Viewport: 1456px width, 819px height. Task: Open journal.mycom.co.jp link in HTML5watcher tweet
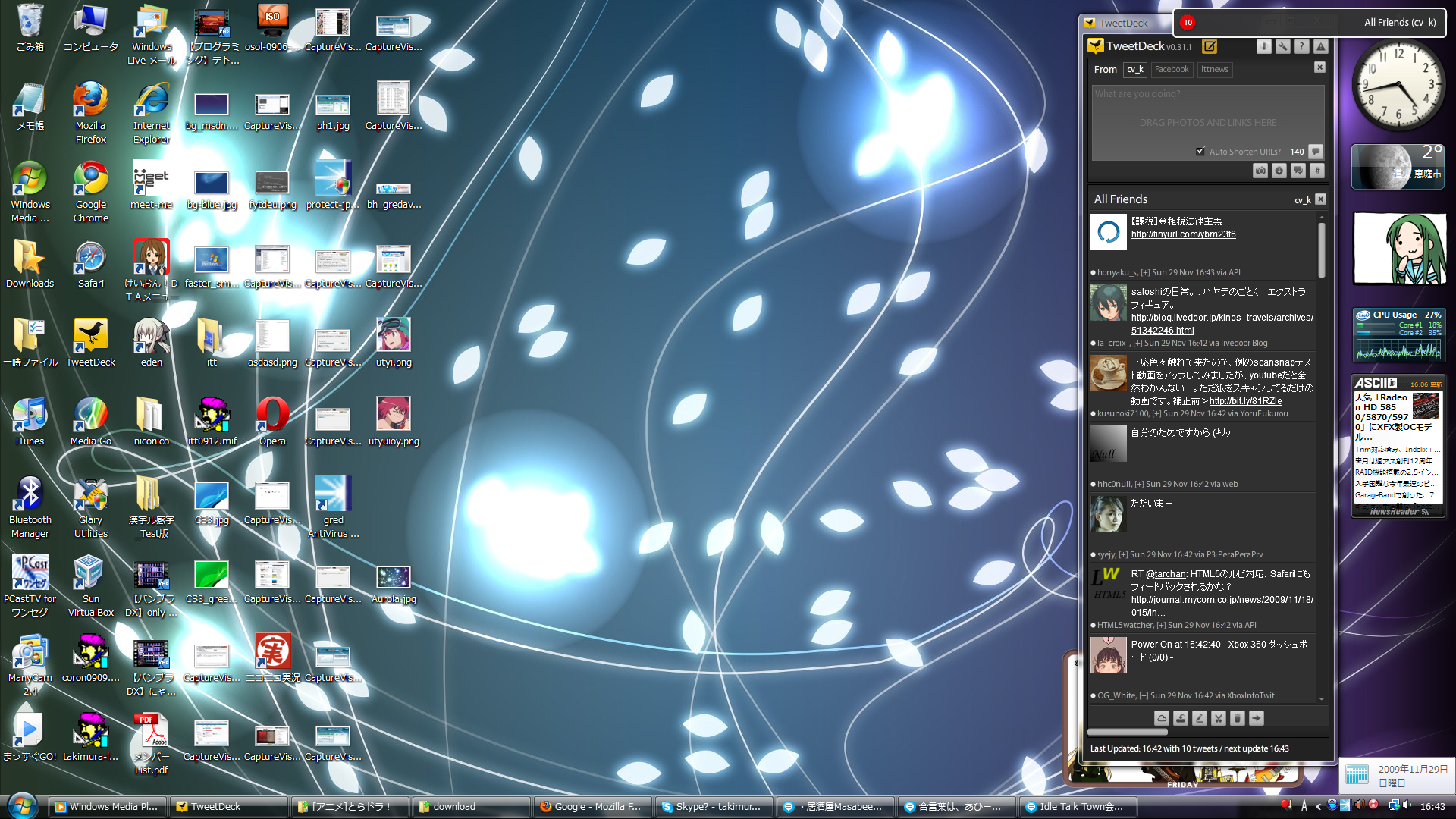[x=1222, y=606]
